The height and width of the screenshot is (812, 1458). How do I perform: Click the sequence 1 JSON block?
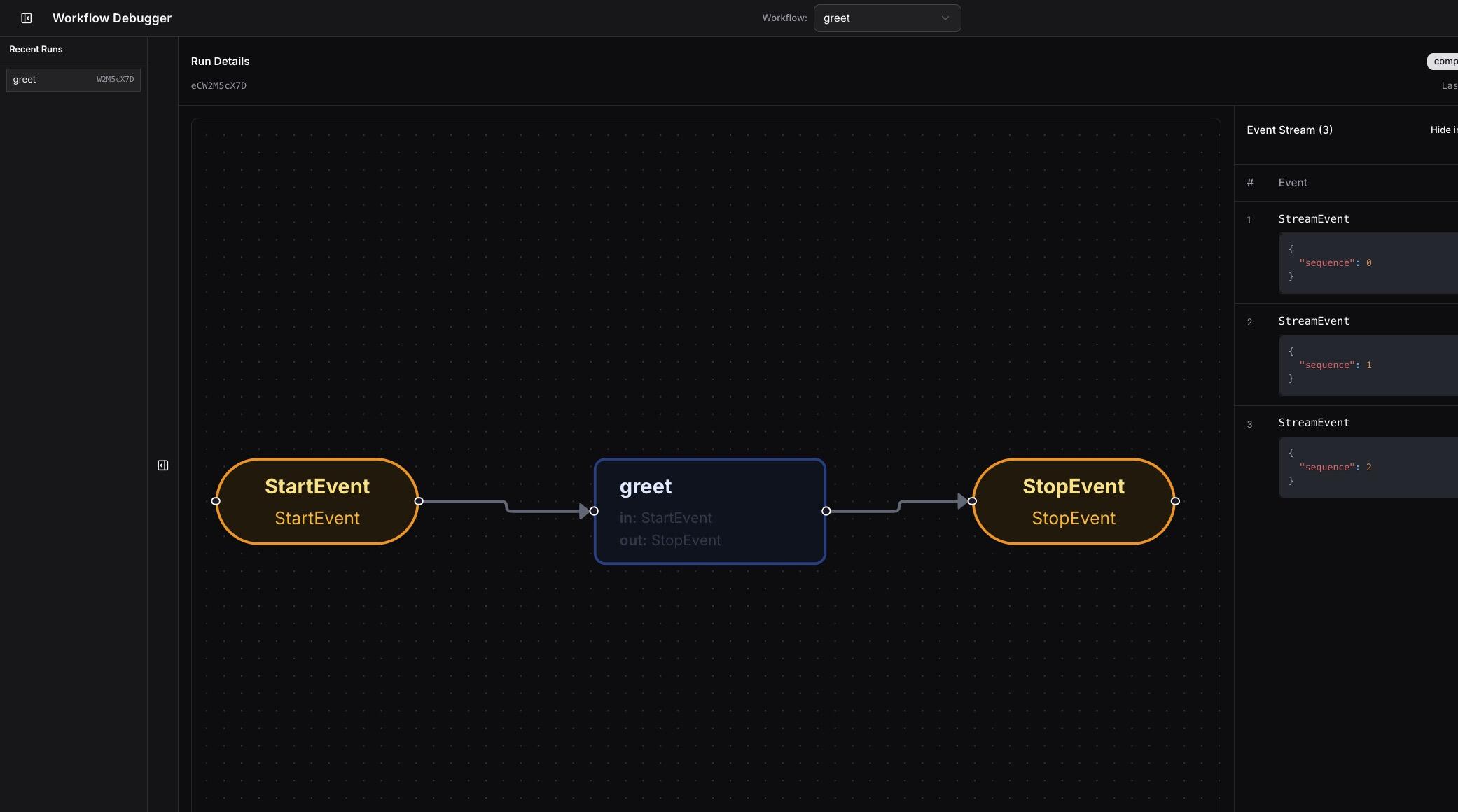tap(1367, 365)
